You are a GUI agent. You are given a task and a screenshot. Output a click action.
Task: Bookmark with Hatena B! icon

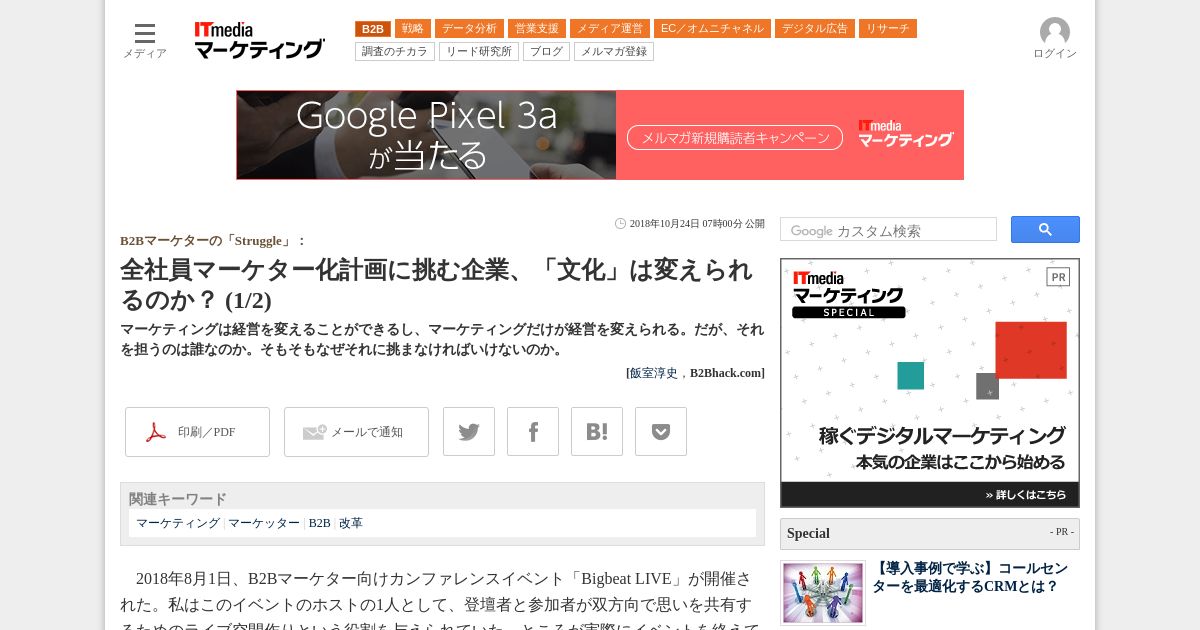[x=597, y=432]
